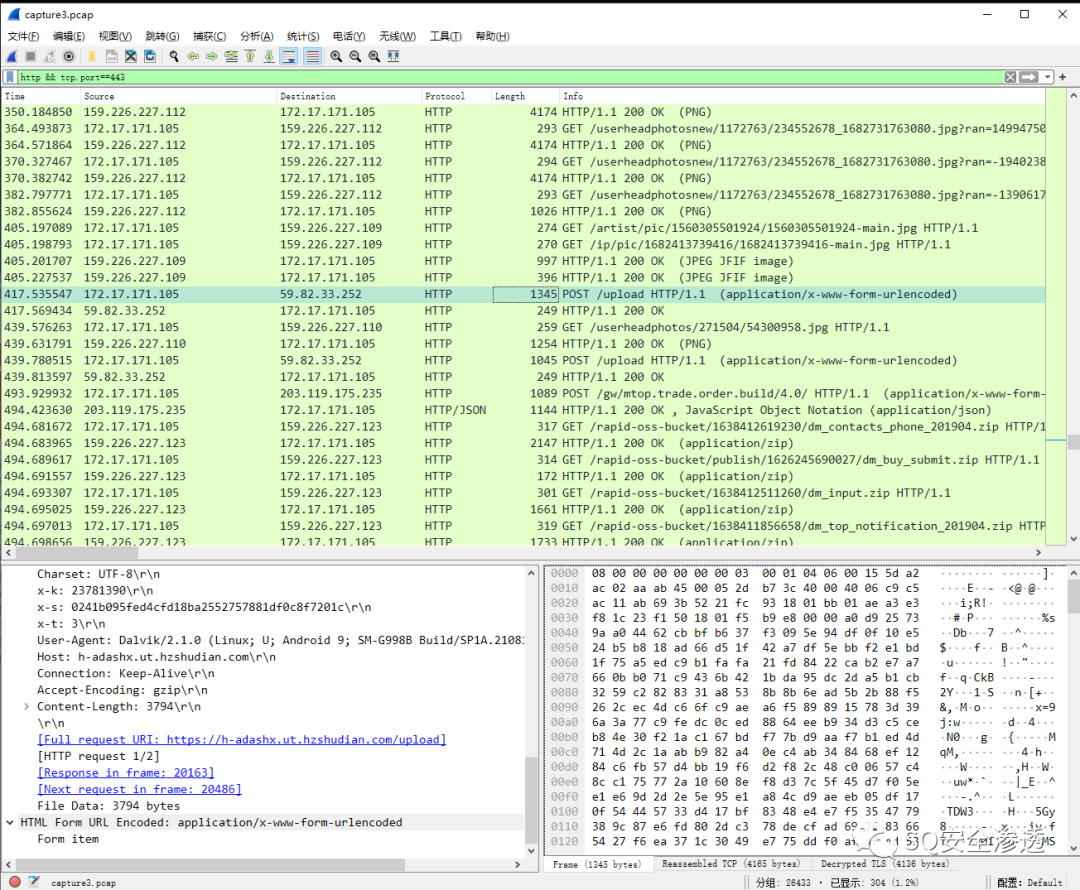This screenshot has height=890, width=1080.
Task: Go back with the left green arrow
Action: [x=193, y=56]
